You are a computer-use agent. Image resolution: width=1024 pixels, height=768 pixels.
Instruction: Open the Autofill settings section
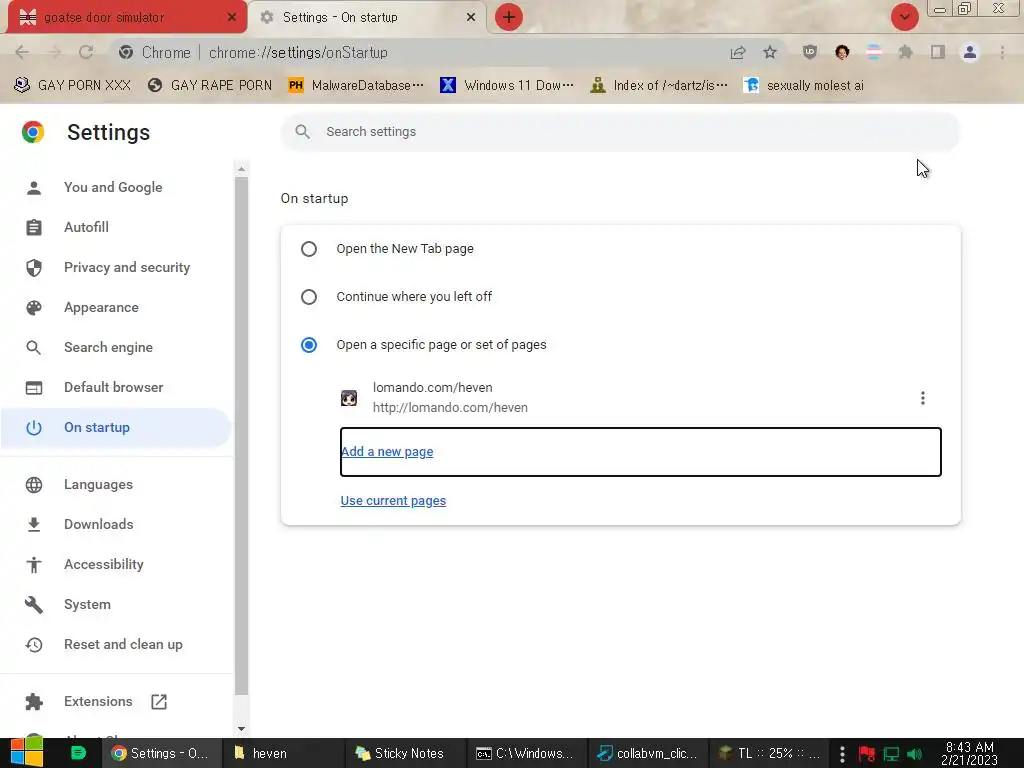click(86, 227)
